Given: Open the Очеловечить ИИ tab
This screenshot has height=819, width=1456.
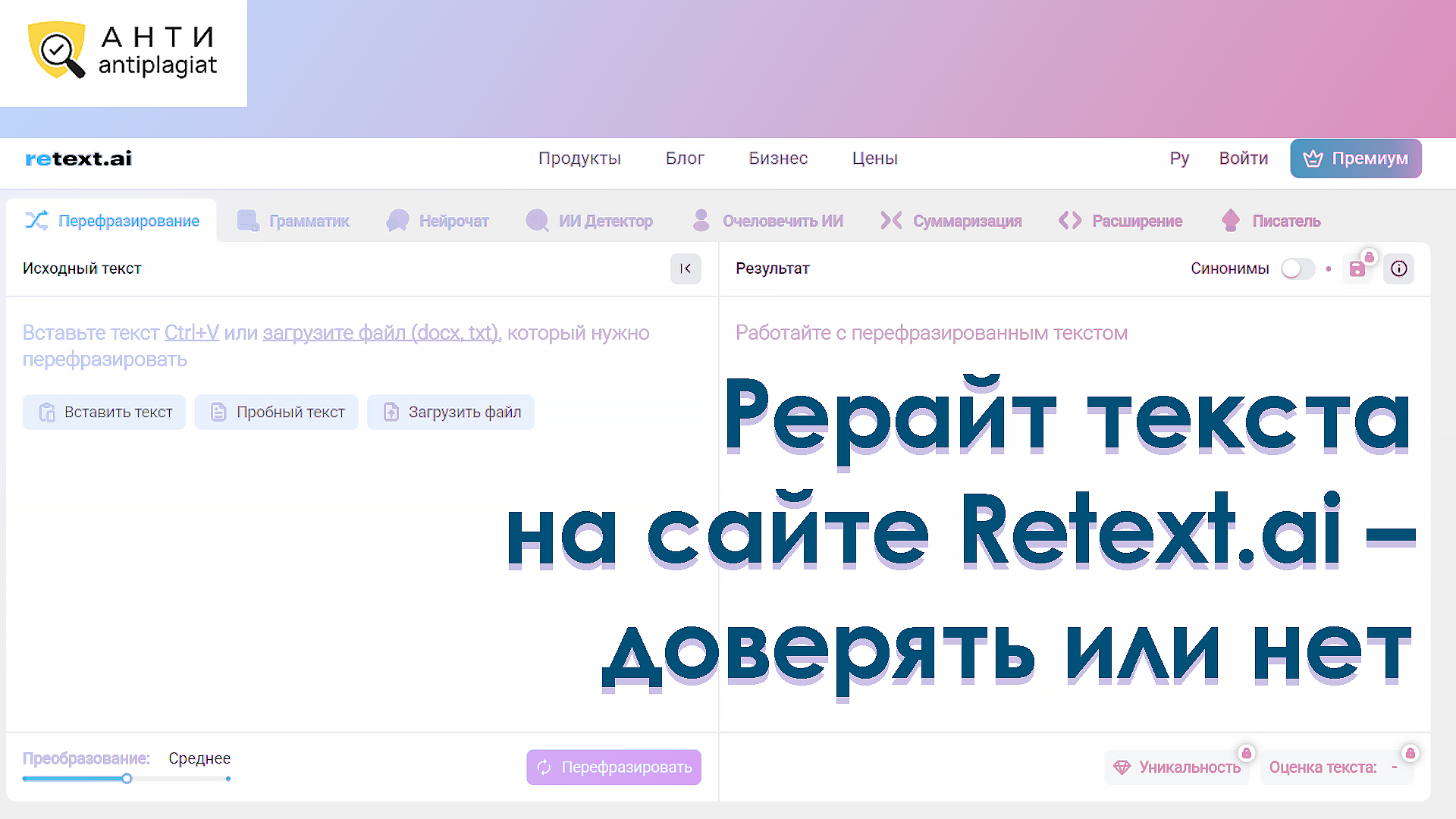Looking at the screenshot, I should click(767, 221).
